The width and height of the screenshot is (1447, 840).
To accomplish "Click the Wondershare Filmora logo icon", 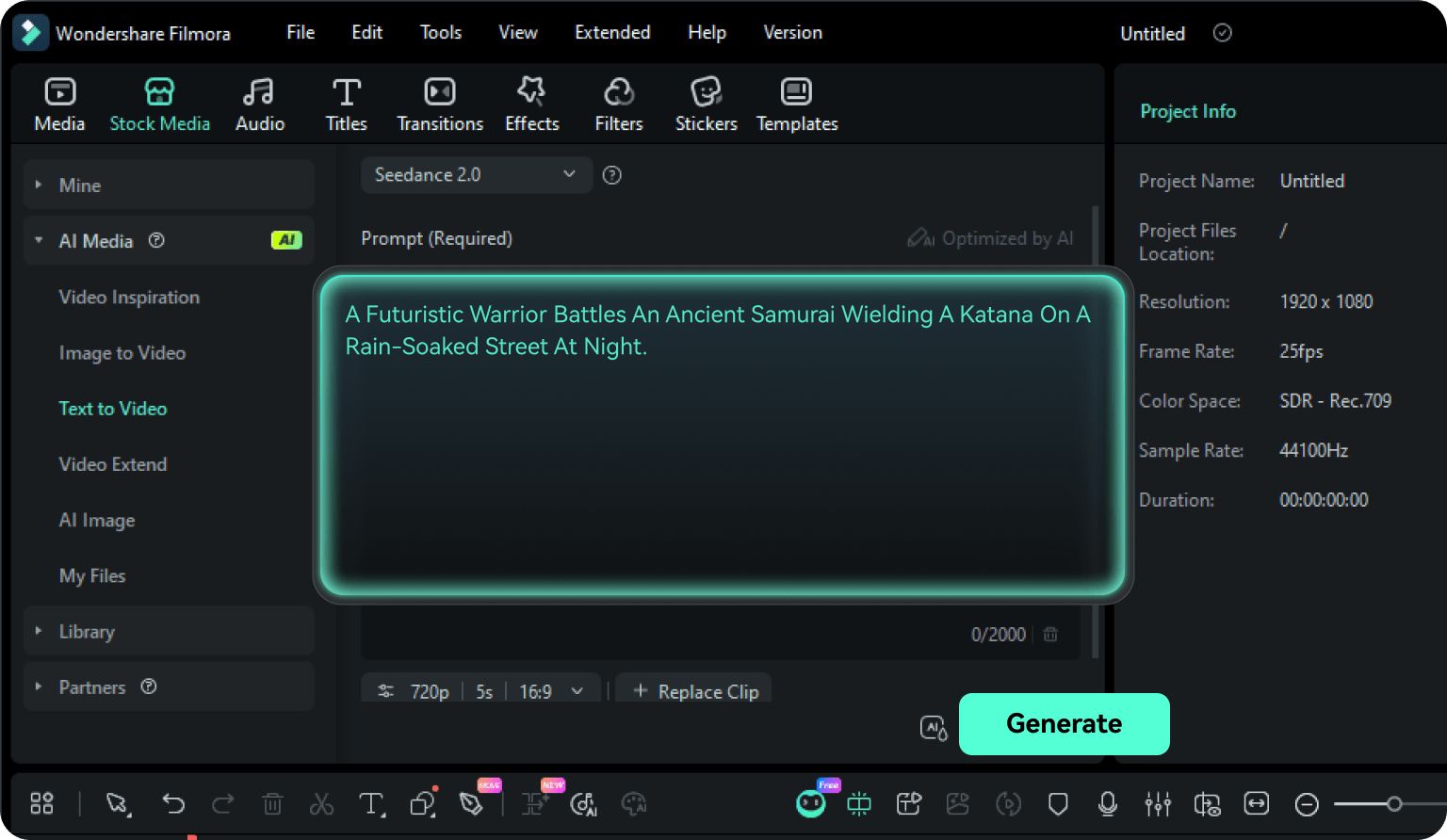I will pyautogui.click(x=30, y=33).
